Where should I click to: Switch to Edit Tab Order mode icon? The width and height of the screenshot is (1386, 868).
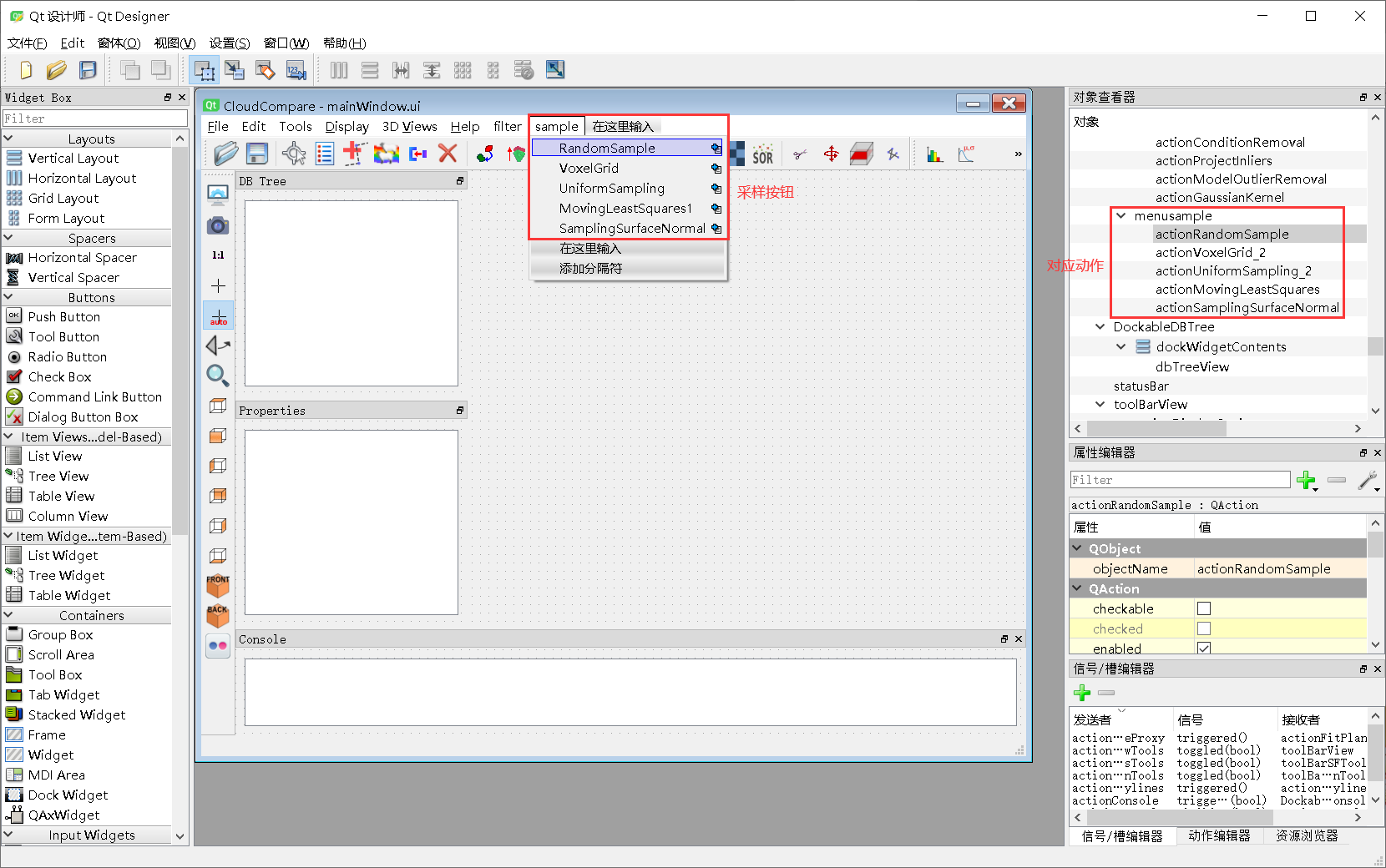pos(296,70)
